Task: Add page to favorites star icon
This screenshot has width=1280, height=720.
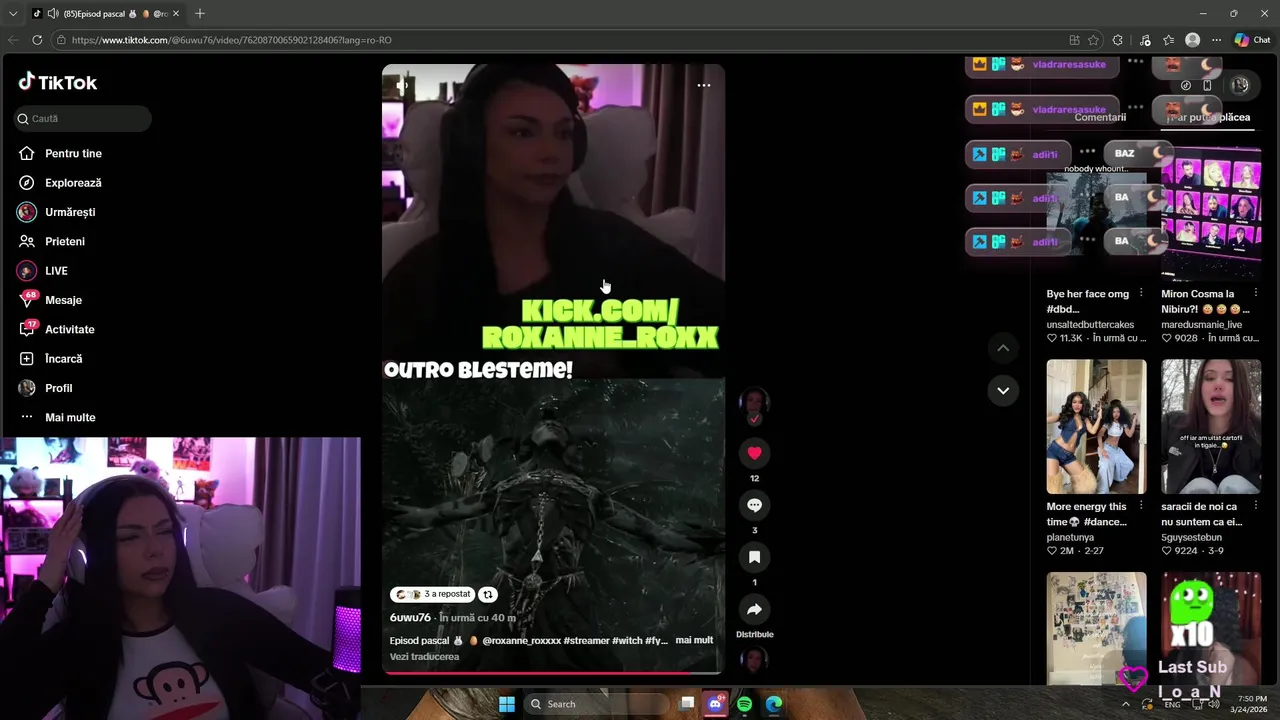Action: [1094, 40]
